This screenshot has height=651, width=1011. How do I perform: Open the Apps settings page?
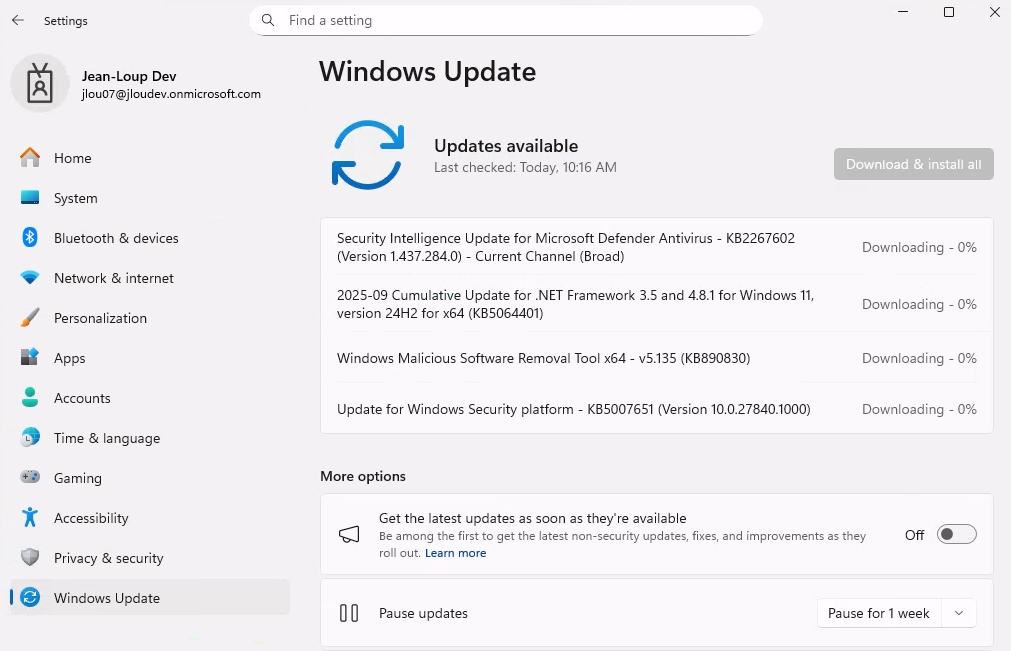69,358
